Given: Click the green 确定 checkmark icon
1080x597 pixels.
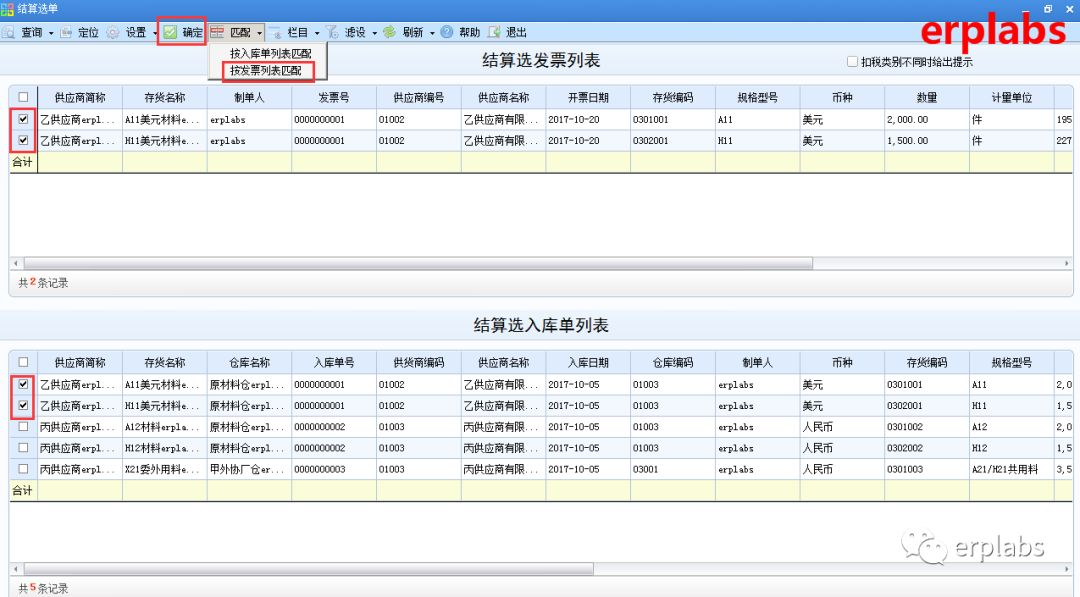Looking at the screenshot, I should pos(170,32).
